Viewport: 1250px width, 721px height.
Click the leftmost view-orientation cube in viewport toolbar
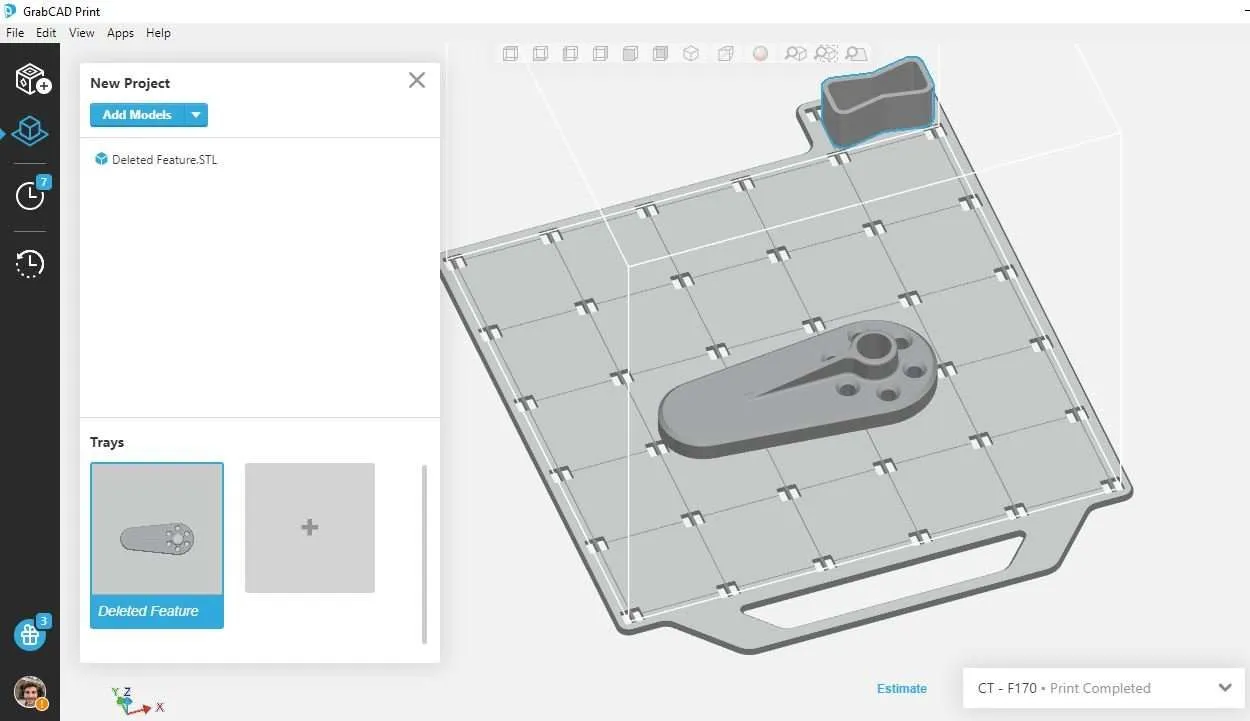510,54
